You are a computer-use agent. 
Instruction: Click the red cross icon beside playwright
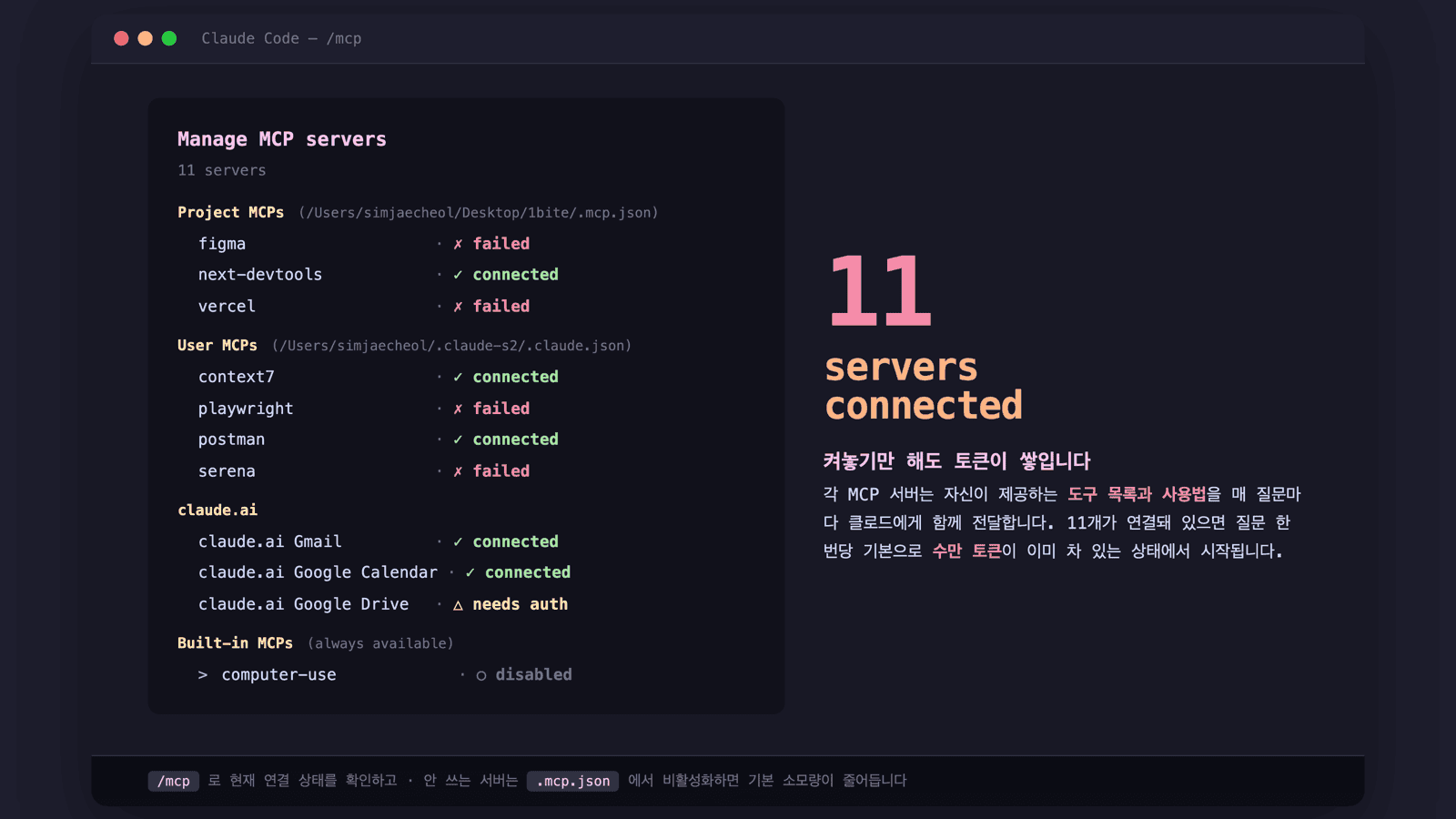click(x=458, y=409)
